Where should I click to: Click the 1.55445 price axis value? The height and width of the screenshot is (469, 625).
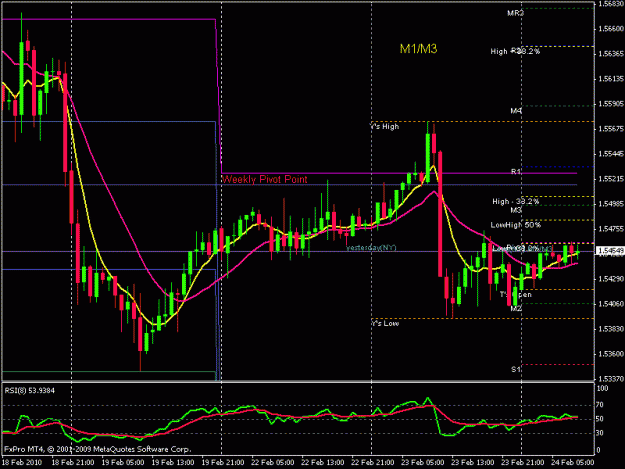tap(611, 154)
